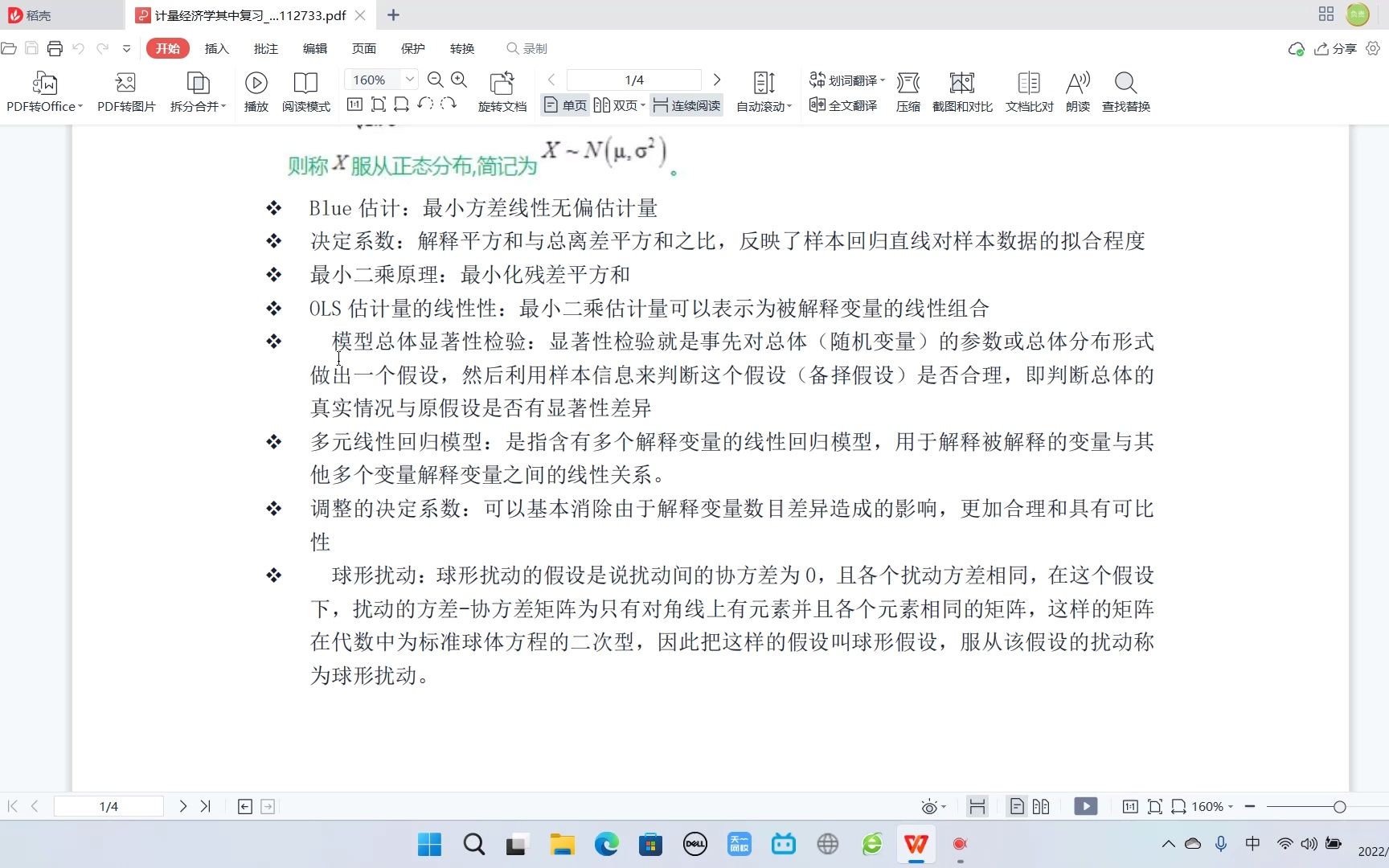Click the 分享 share button
This screenshot has height=868, width=1389.
tap(1337, 49)
